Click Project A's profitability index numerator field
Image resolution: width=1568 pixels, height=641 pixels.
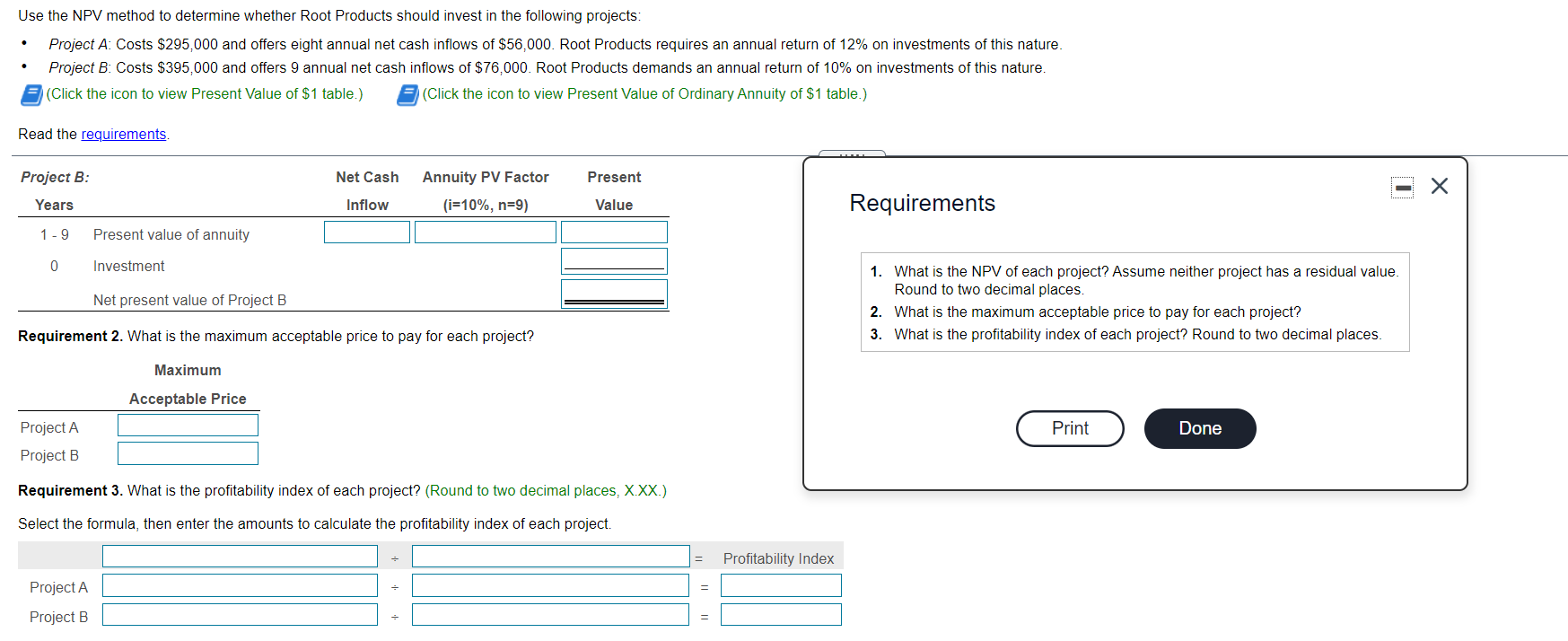click(x=240, y=585)
